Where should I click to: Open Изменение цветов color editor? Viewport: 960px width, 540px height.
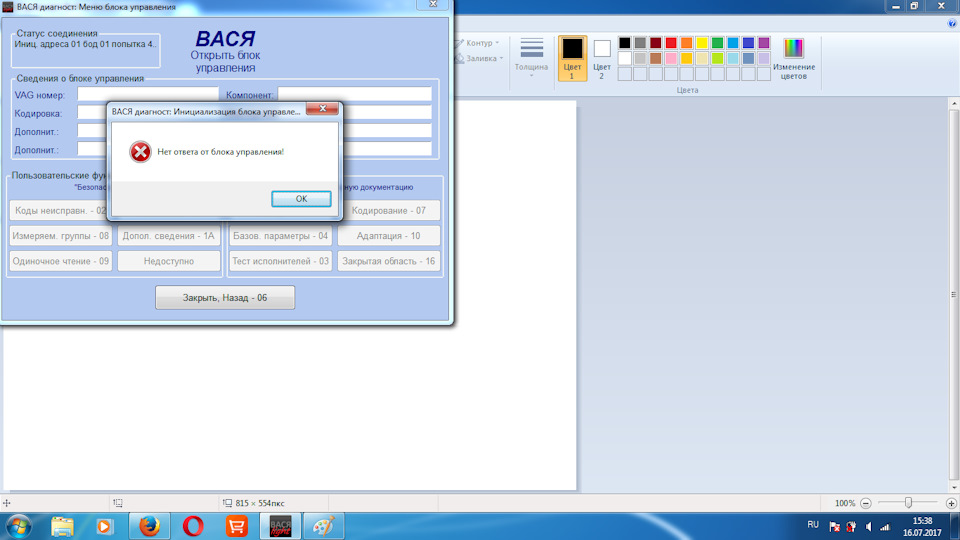(793, 58)
